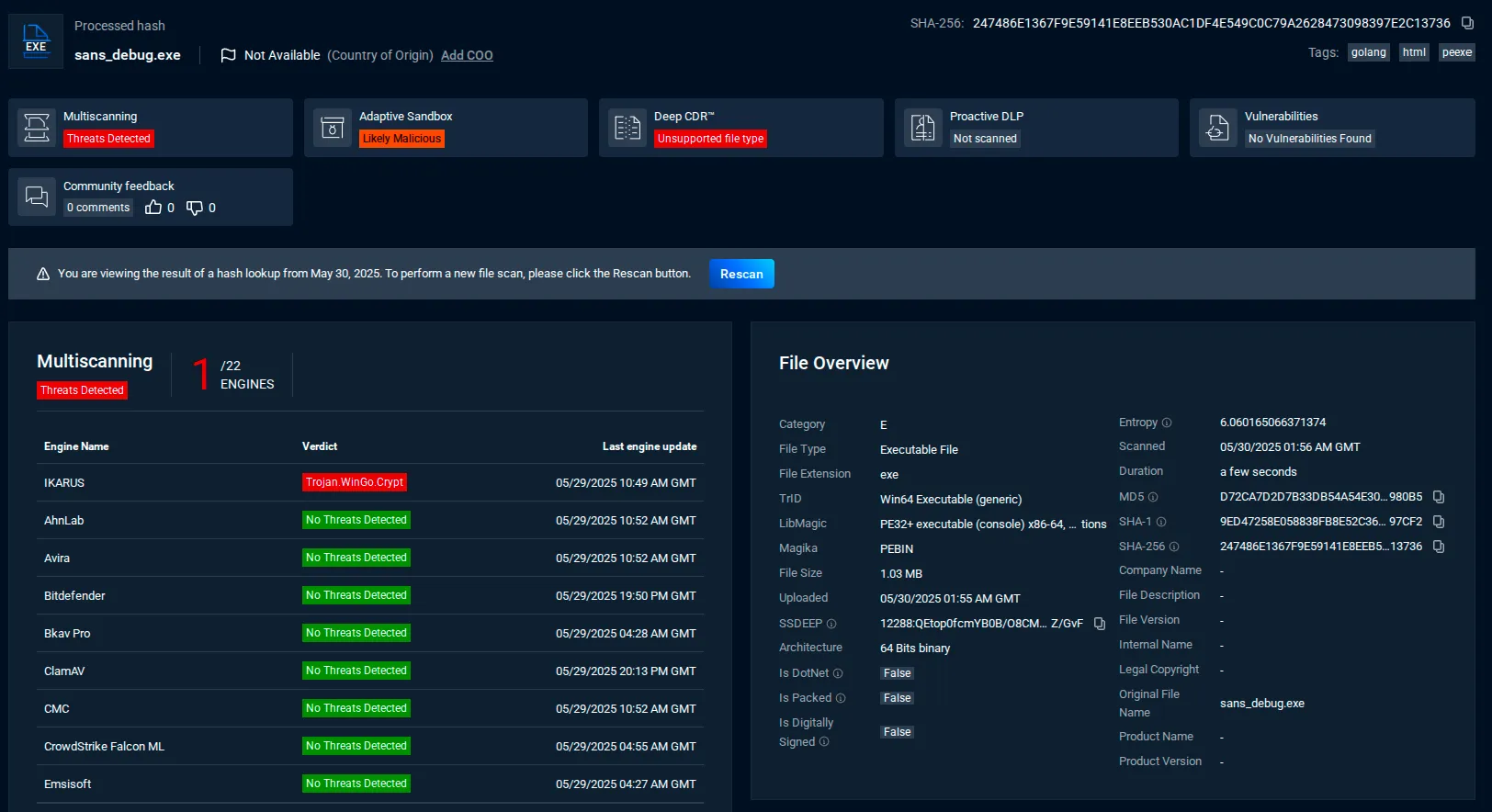Copy the SSDEEP hash value
This screenshot has height=812, width=1492.
tap(1099, 624)
